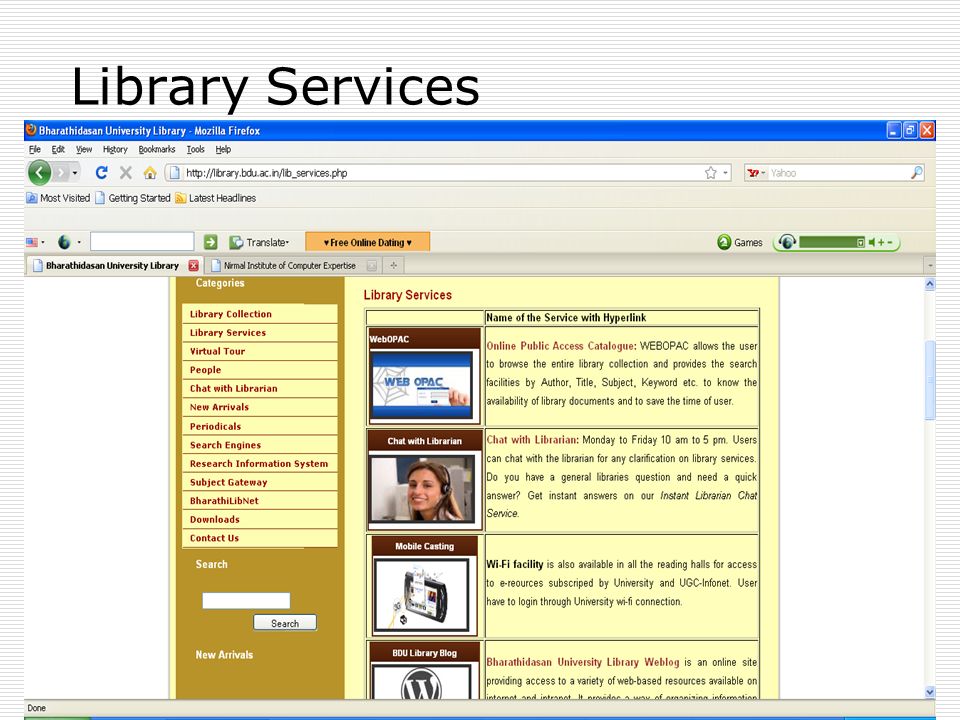Open the flag icon dropdown arrow
Screen dimensions: 960x720
(43, 242)
